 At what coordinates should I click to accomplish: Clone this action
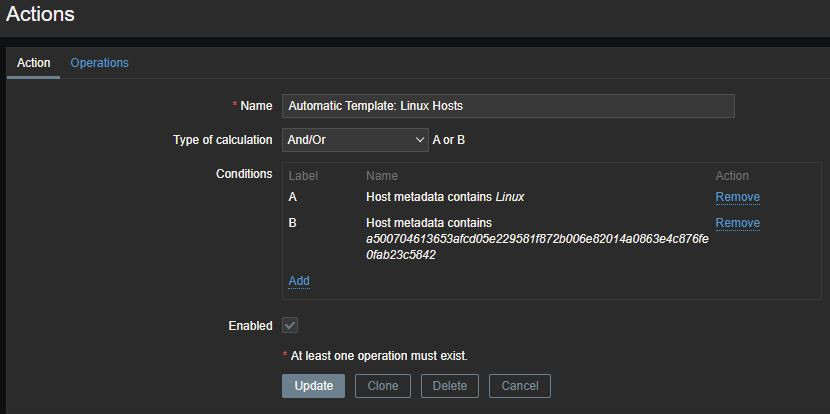pos(383,386)
